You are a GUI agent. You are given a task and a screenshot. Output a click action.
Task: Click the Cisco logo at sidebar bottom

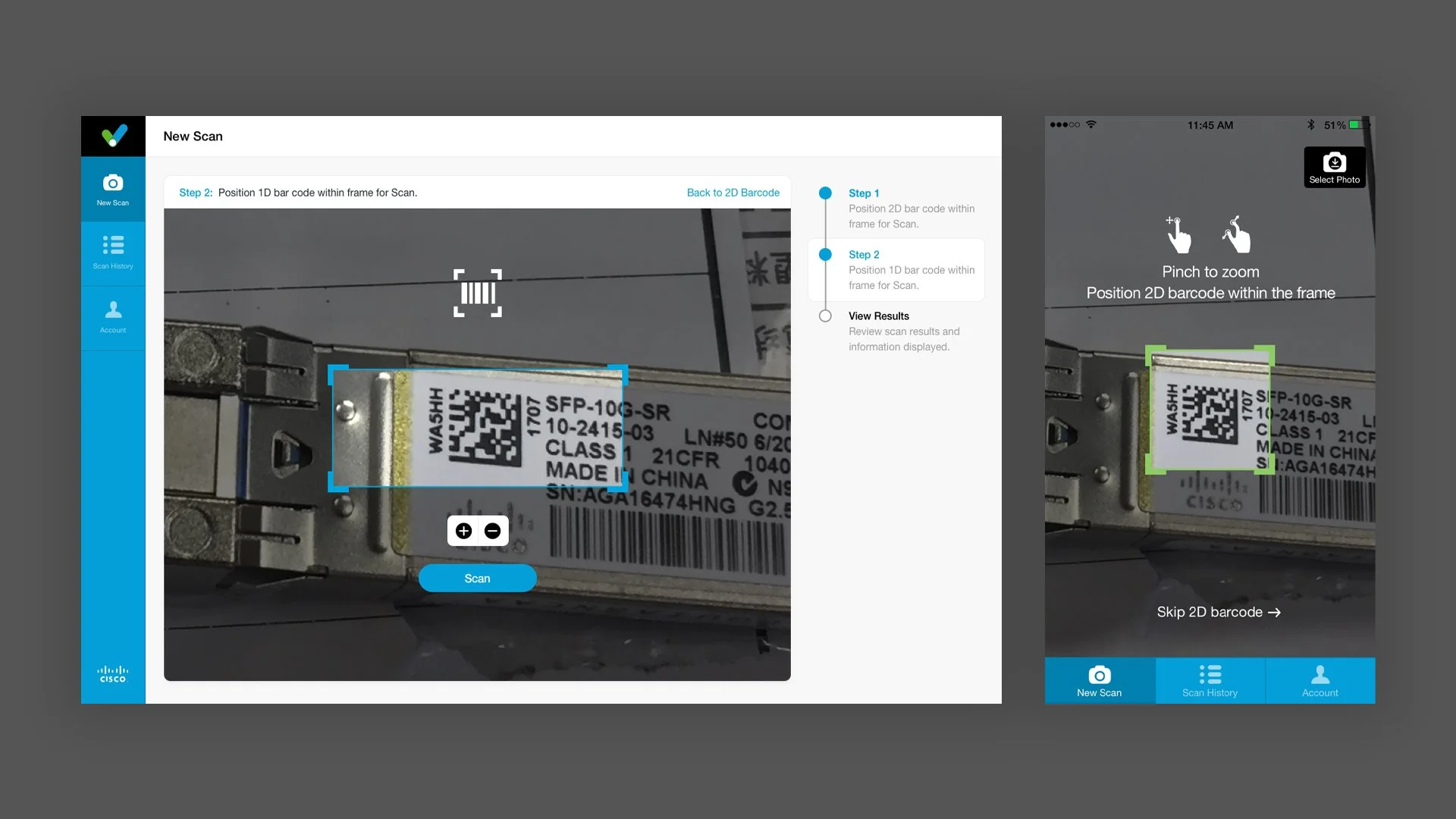113,674
